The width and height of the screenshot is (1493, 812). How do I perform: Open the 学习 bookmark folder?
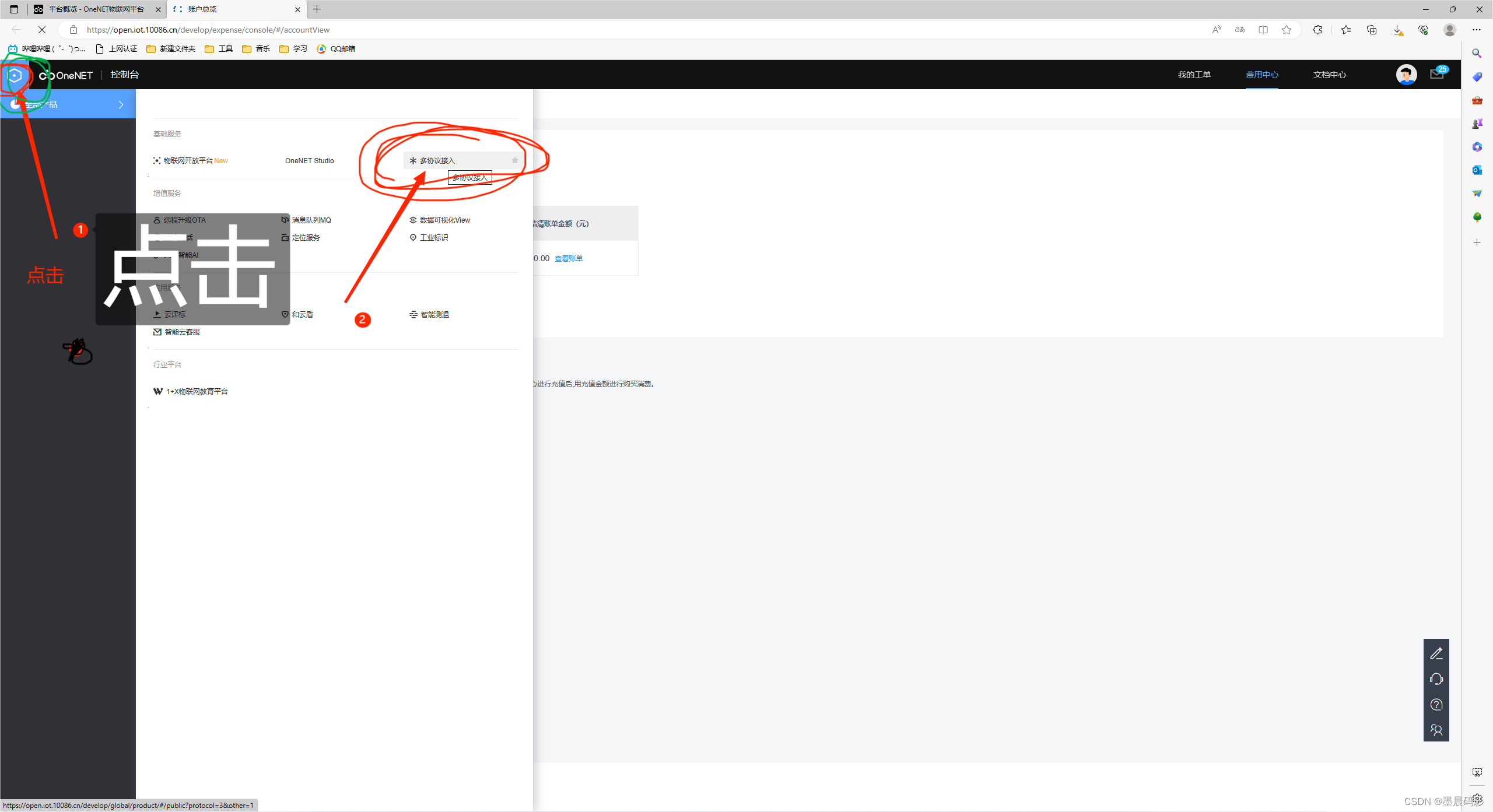pos(293,49)
